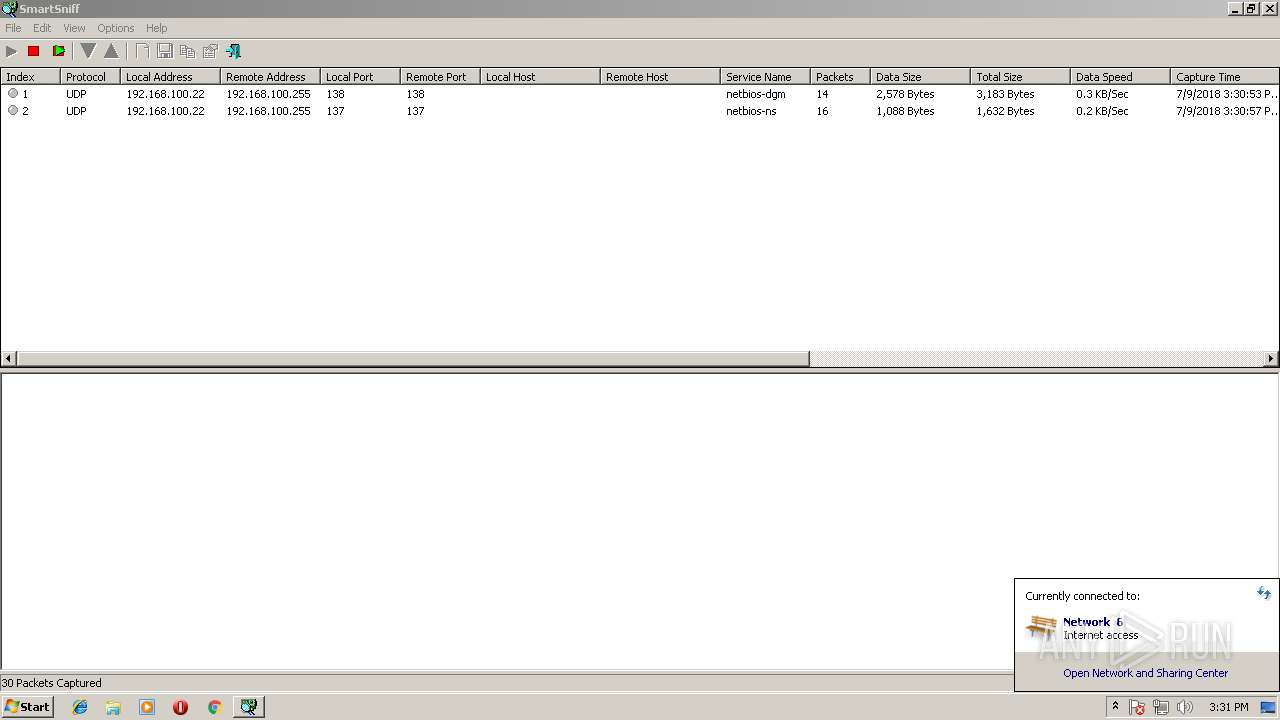Image resolution: width=1280 pixels, height=720 pixels.
Task: Open the Edit menu
Action: click(x=42, y=28)
